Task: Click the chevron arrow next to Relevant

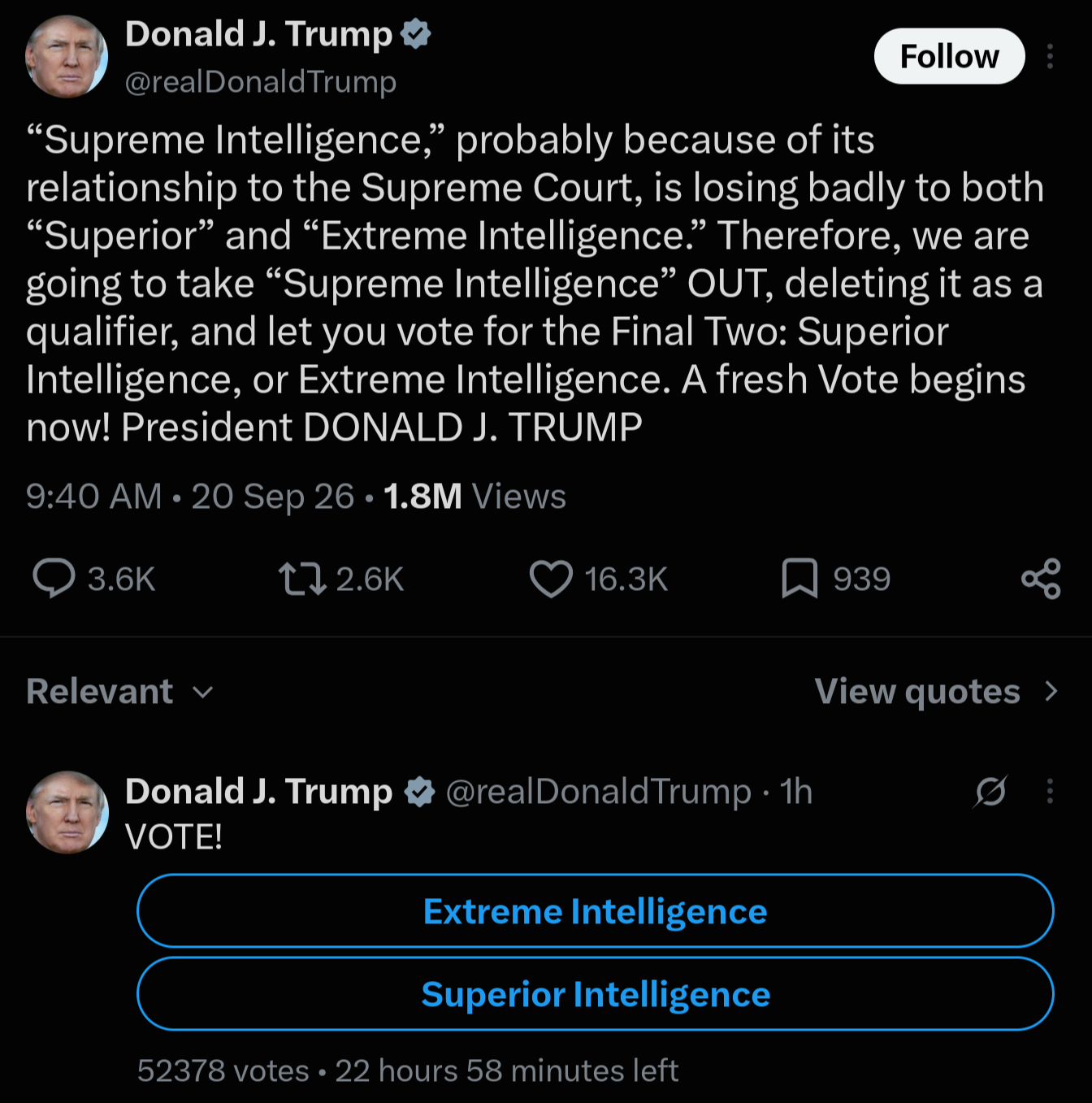Action: coord(202,693)
